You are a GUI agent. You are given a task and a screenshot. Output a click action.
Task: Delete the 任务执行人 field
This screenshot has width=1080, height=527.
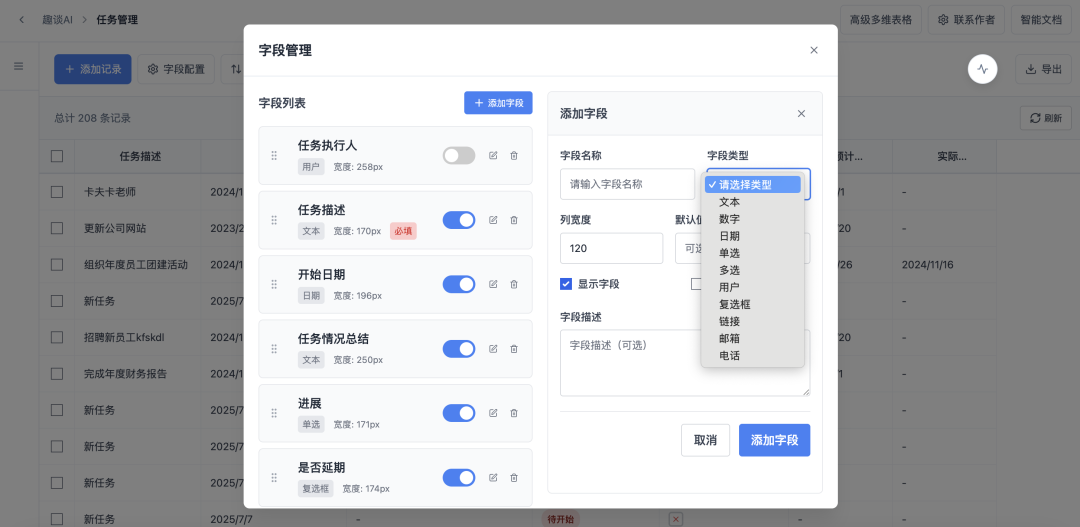(514, 156)
